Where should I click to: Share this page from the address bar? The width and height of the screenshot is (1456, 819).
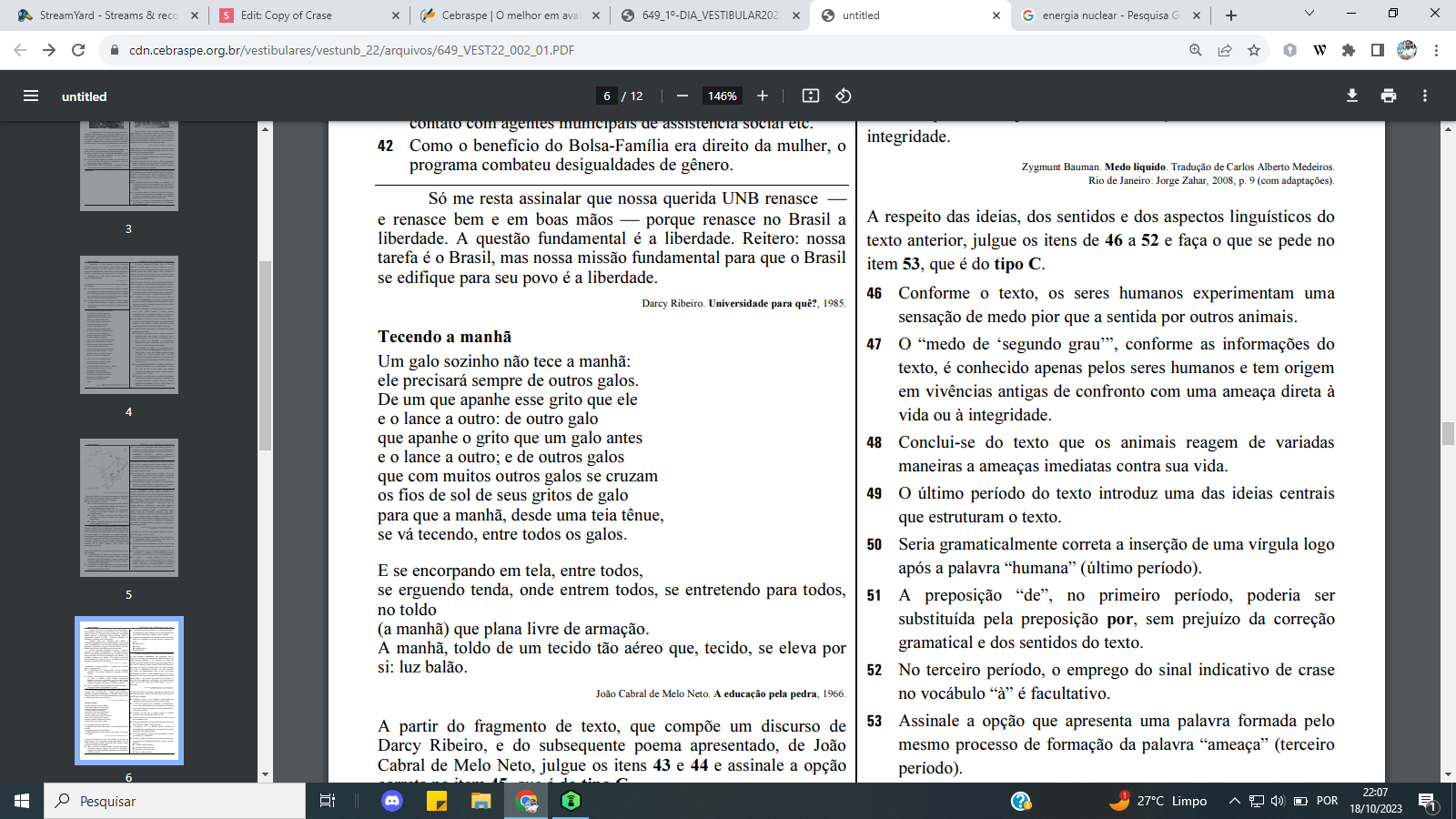[x=1225, y=50]
